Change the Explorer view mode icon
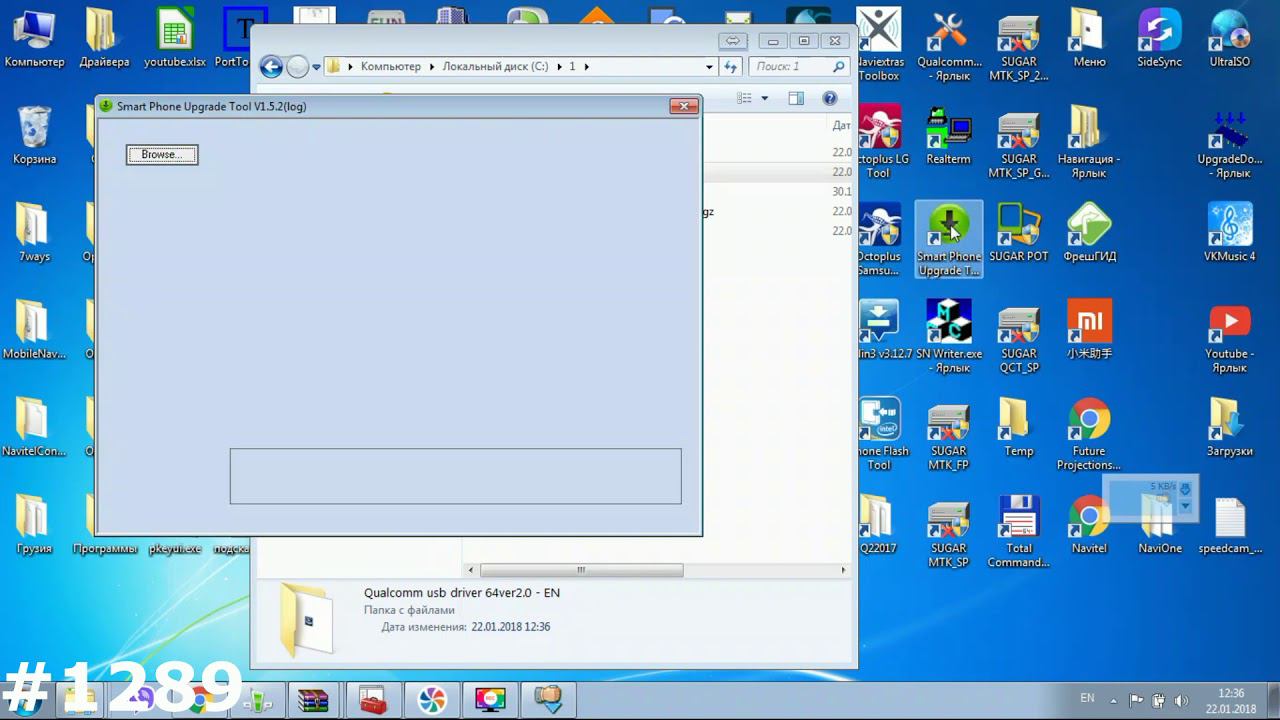Viewport: 1280px width, 720px height. tap(744, 98)
